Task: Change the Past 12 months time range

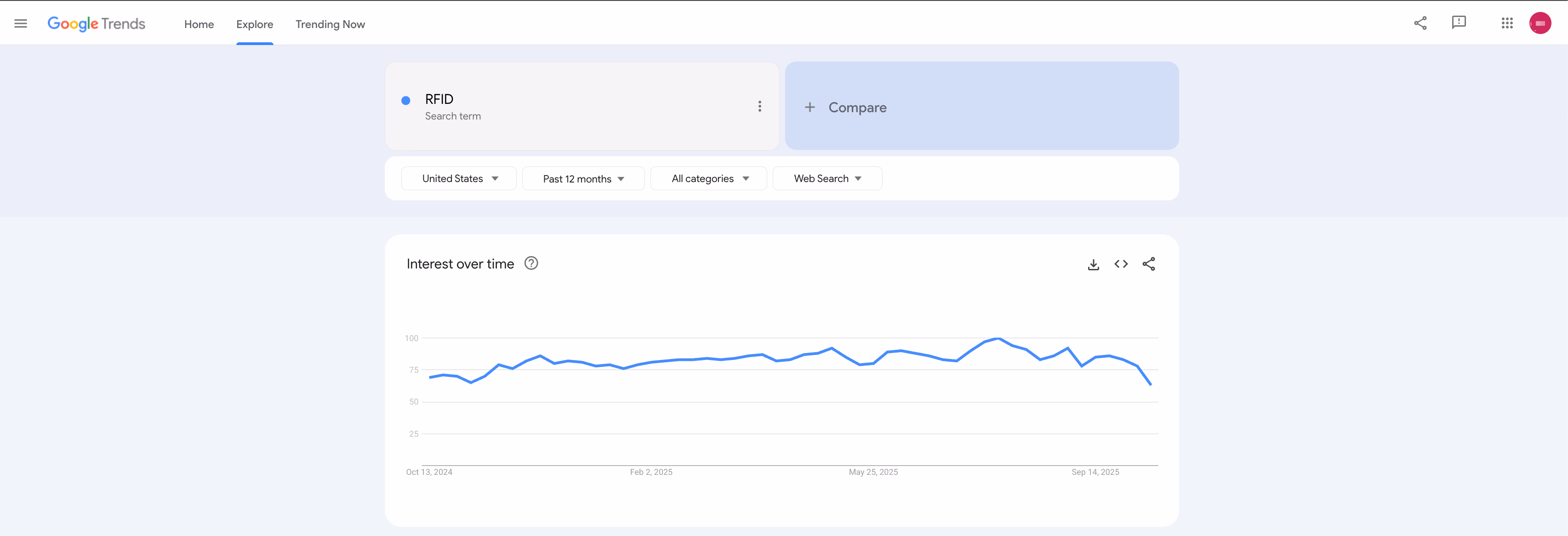Action: pyautogui.click(x=582, y=178)
